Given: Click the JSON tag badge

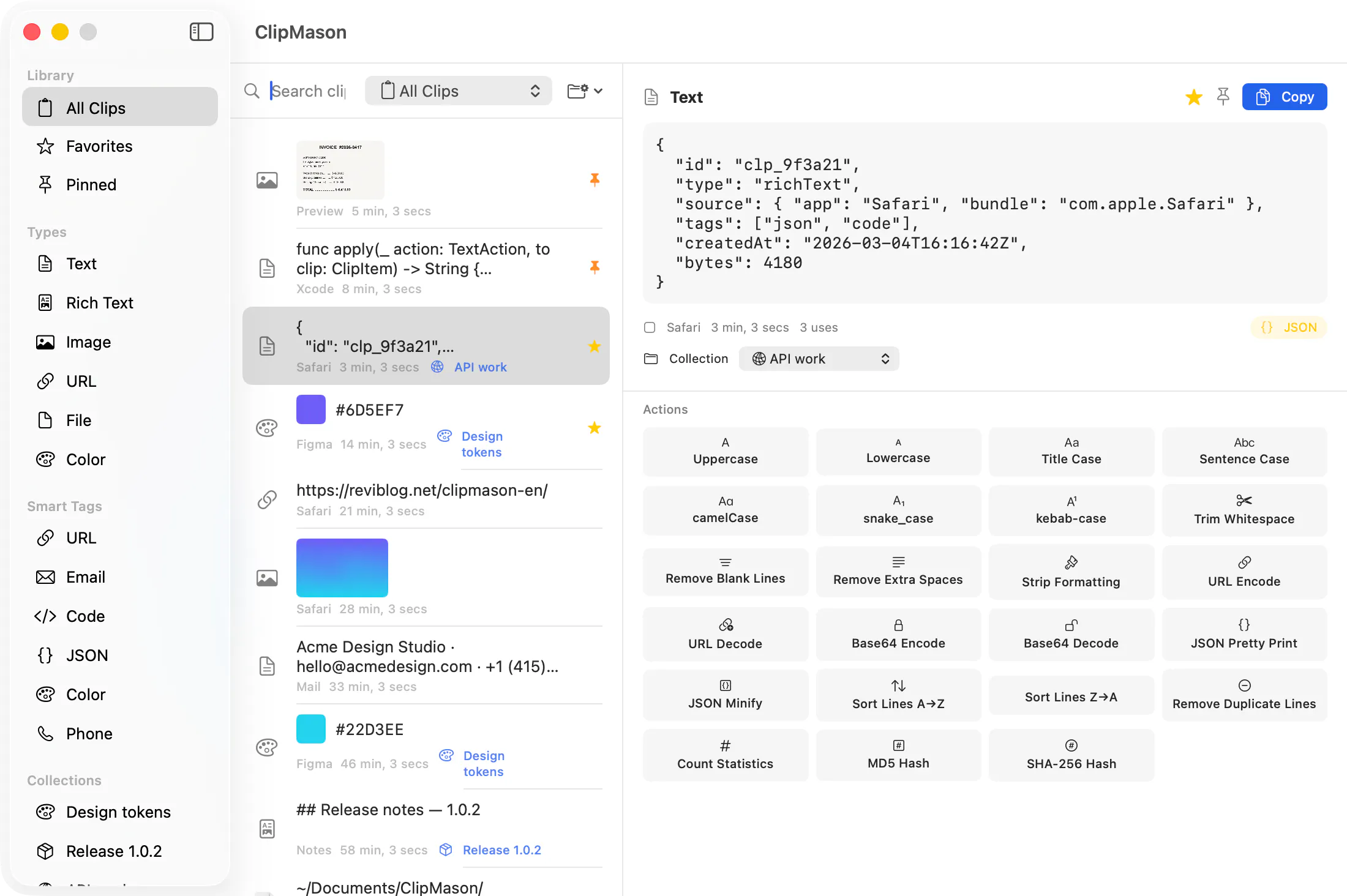Looking at the screenshot, I should (1289, 327).
